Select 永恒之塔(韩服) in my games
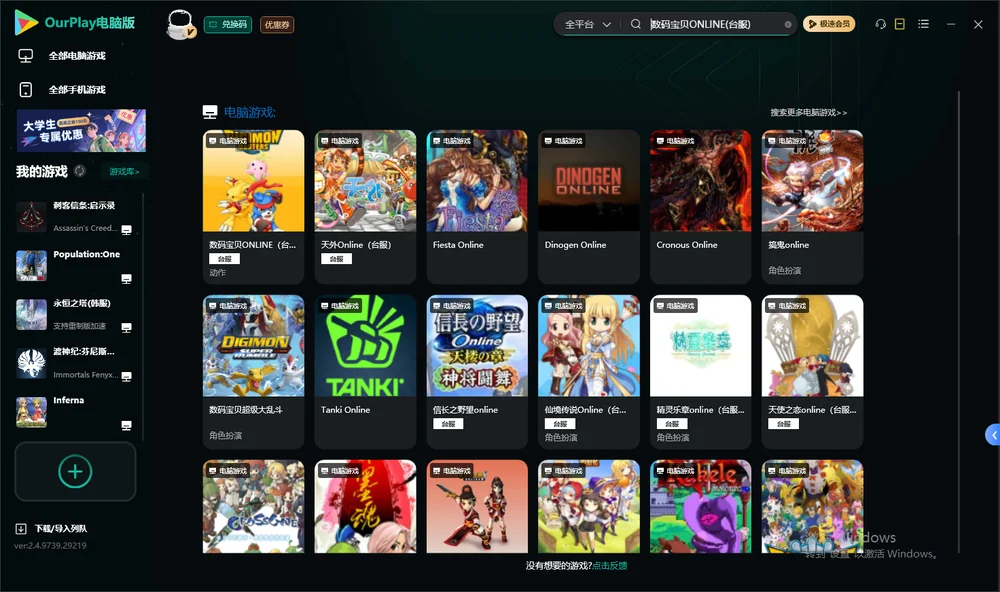Viewport: 1000px width, 592px height. click(75, 314)
